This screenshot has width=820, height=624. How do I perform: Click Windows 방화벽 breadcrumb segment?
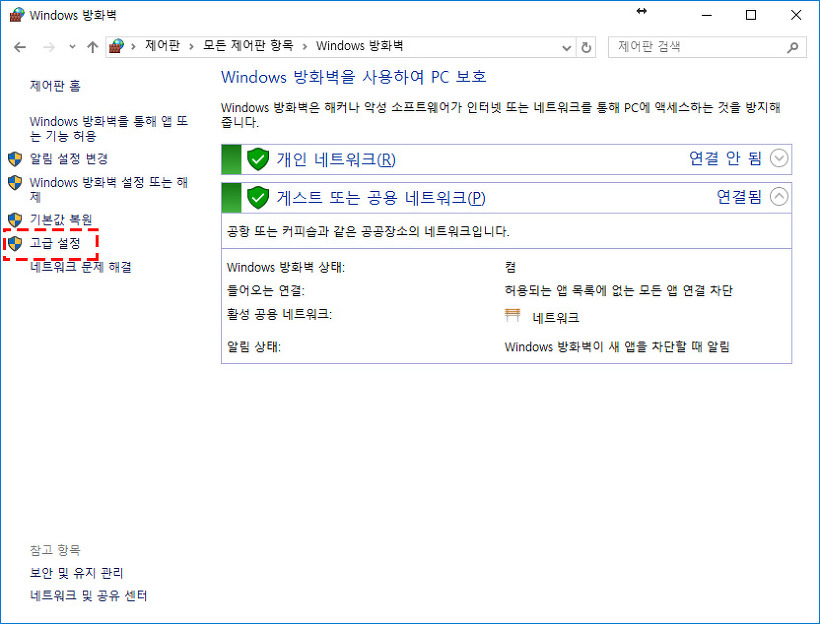(359, 46)
